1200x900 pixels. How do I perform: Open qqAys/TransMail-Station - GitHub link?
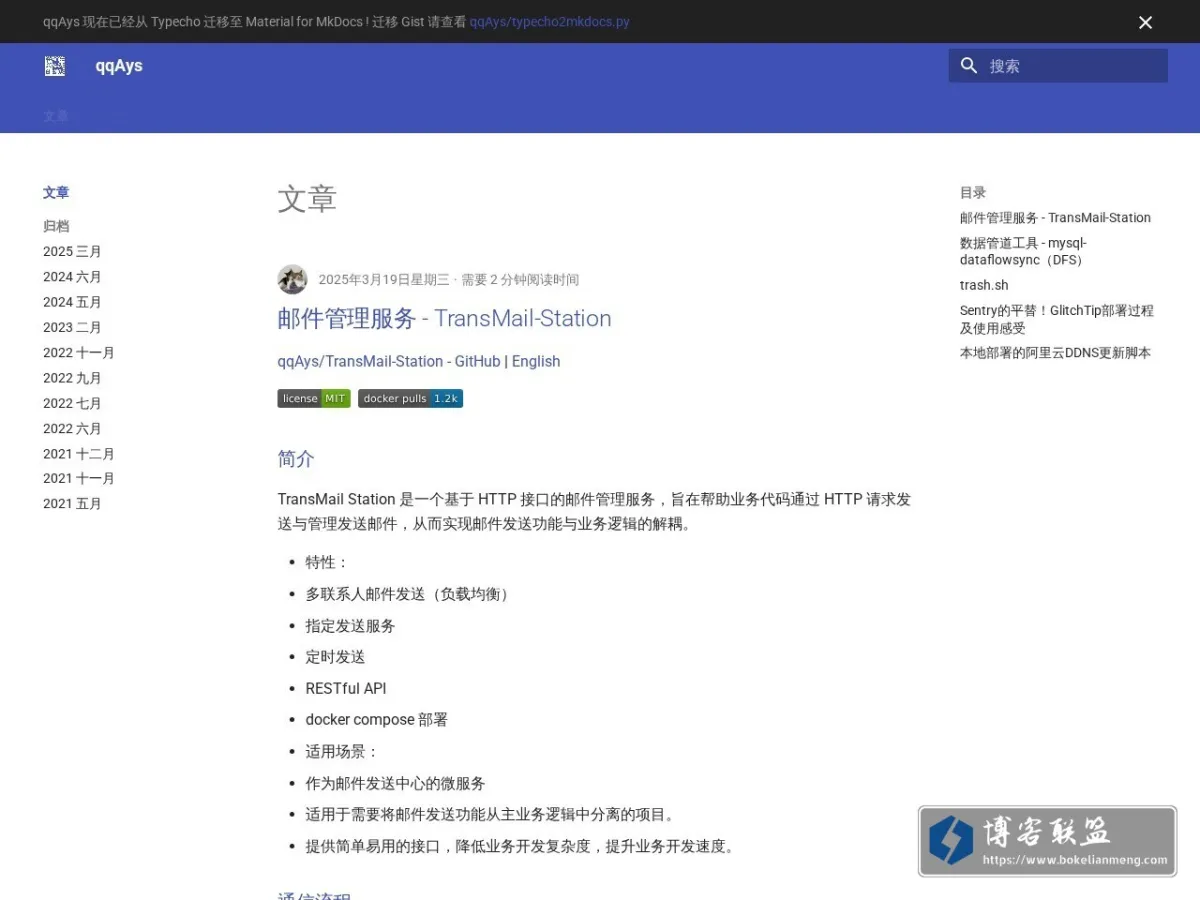point(389,361)
